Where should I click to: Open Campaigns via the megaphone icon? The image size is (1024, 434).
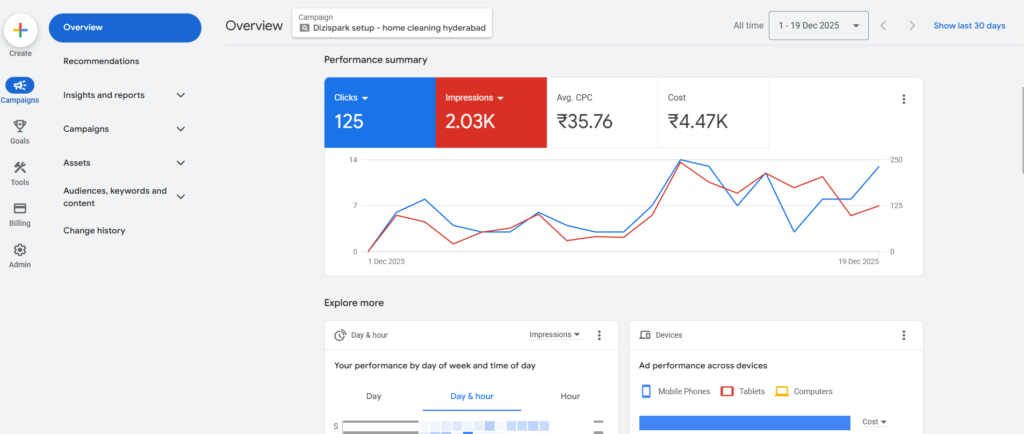[20, 85]
